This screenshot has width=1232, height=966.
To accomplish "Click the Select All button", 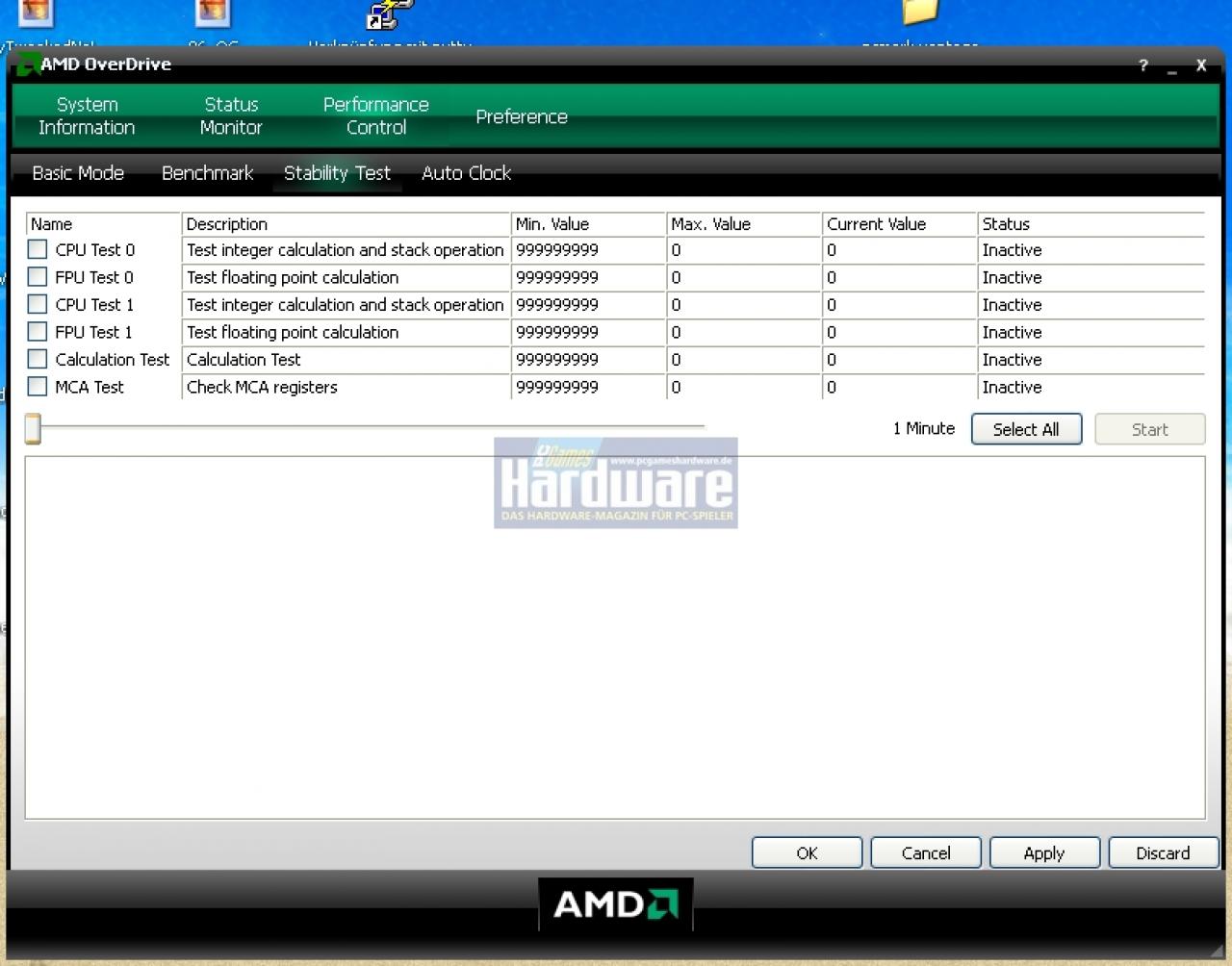I will [x=1026, y=429].
